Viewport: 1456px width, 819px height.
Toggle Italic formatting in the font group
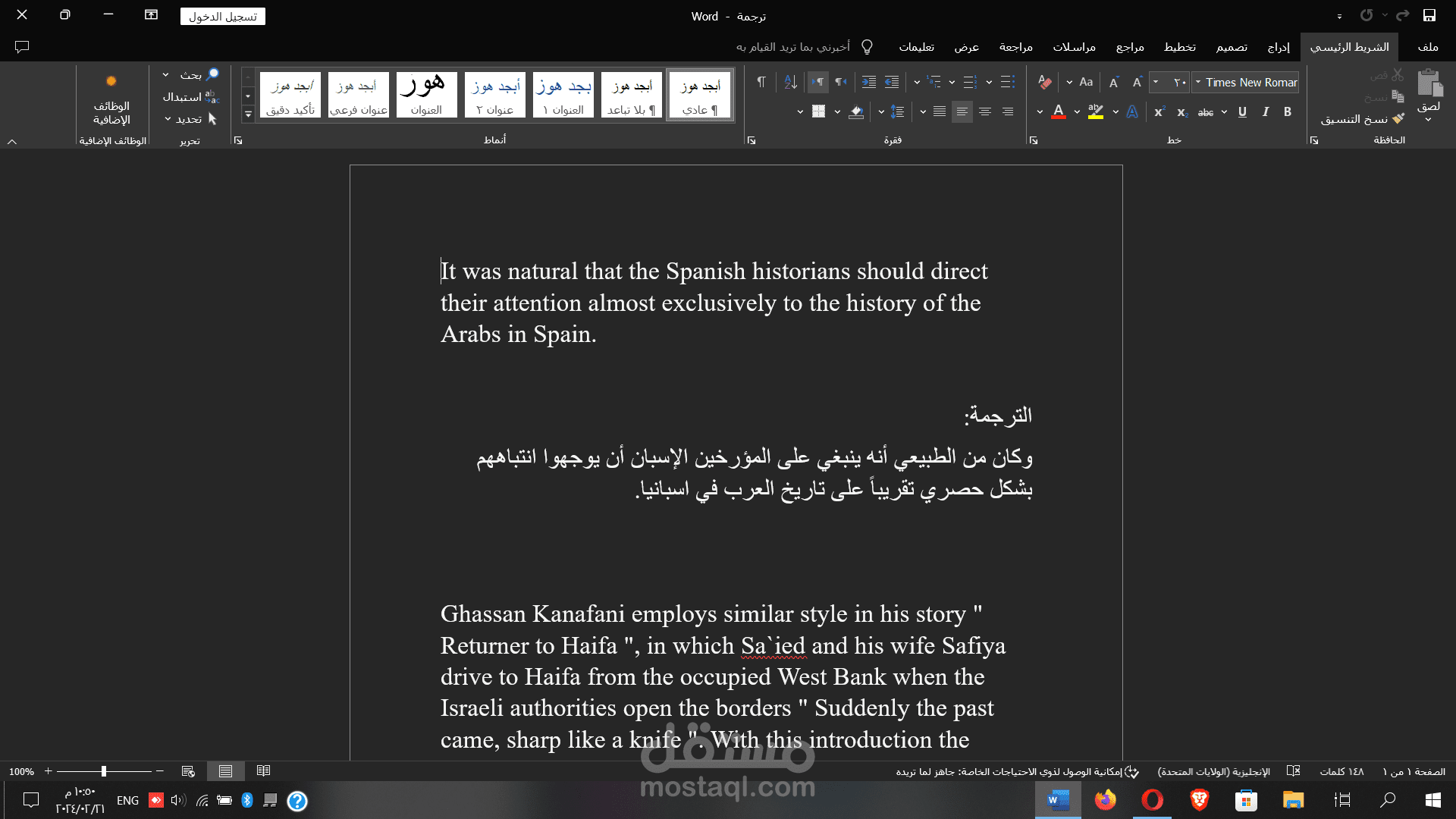click(x=1265, y=112)
